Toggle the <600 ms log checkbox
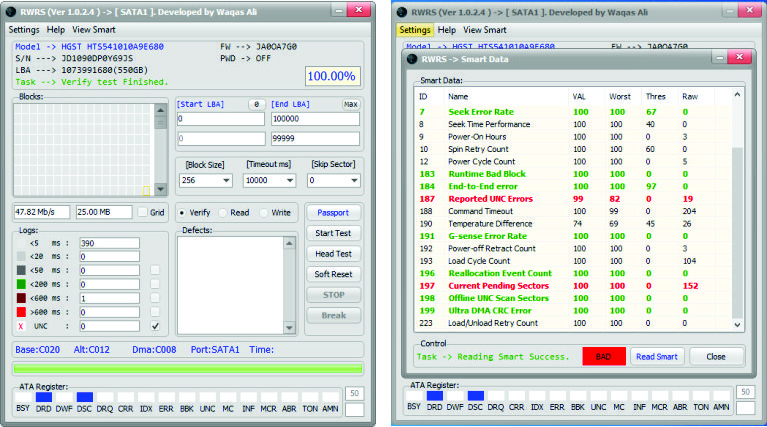Image resolution: width=767 pixels, height=427 pixels. pyautogui.click(x=155, y=298)
